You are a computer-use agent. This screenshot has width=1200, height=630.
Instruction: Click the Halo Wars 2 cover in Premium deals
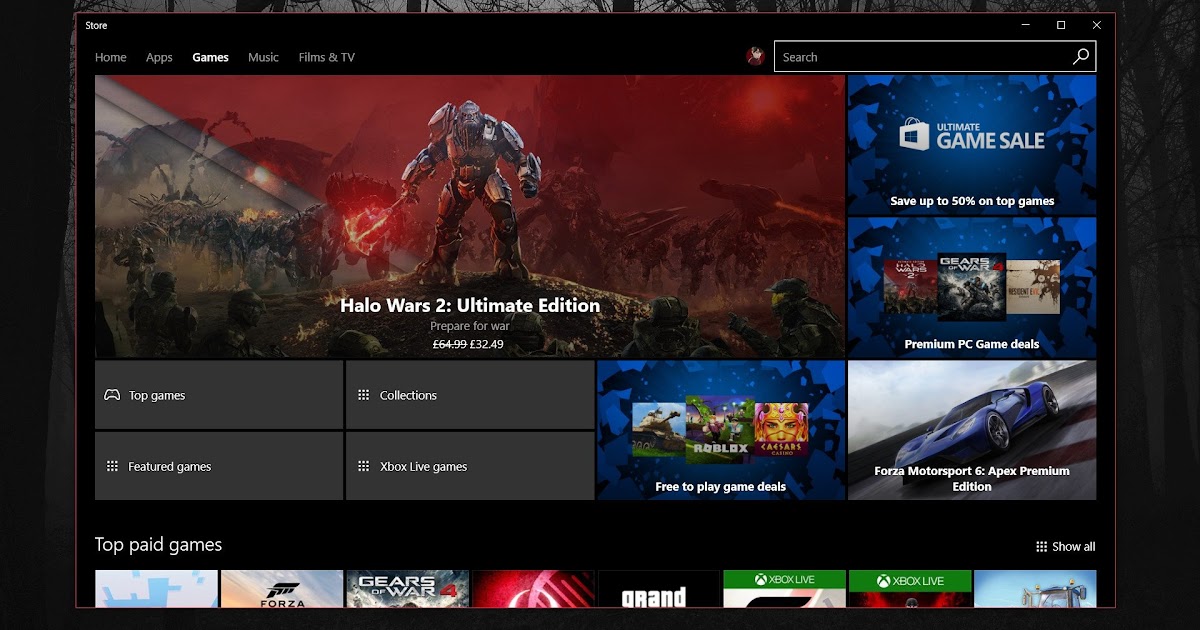pos(910,287)
